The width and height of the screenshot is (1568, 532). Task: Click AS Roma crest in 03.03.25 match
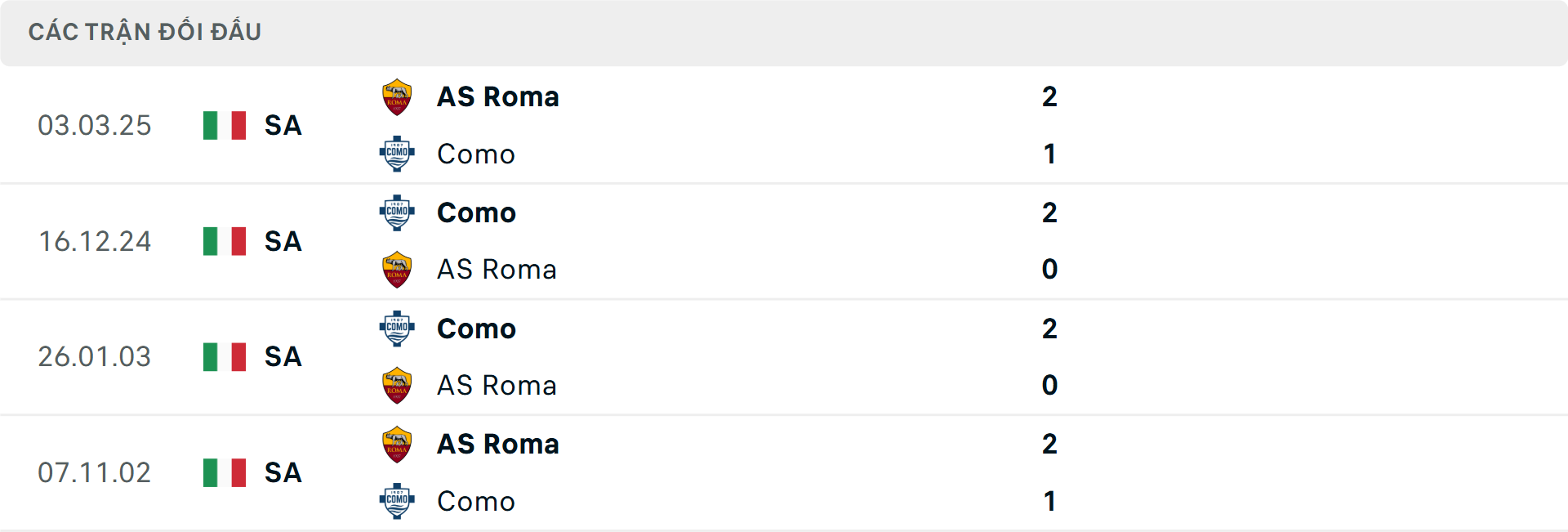[397, 97]
